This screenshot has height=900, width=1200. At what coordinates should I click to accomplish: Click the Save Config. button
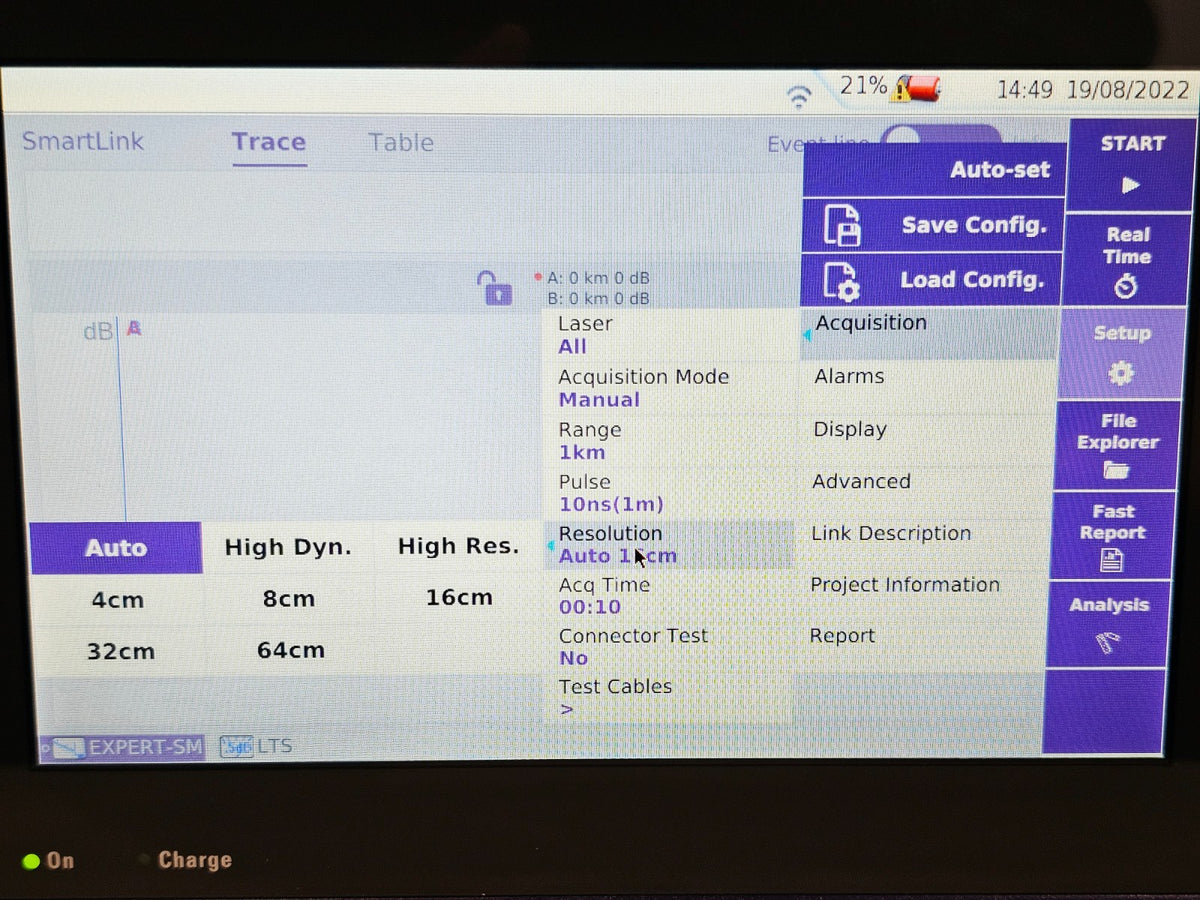coord(933,225)
